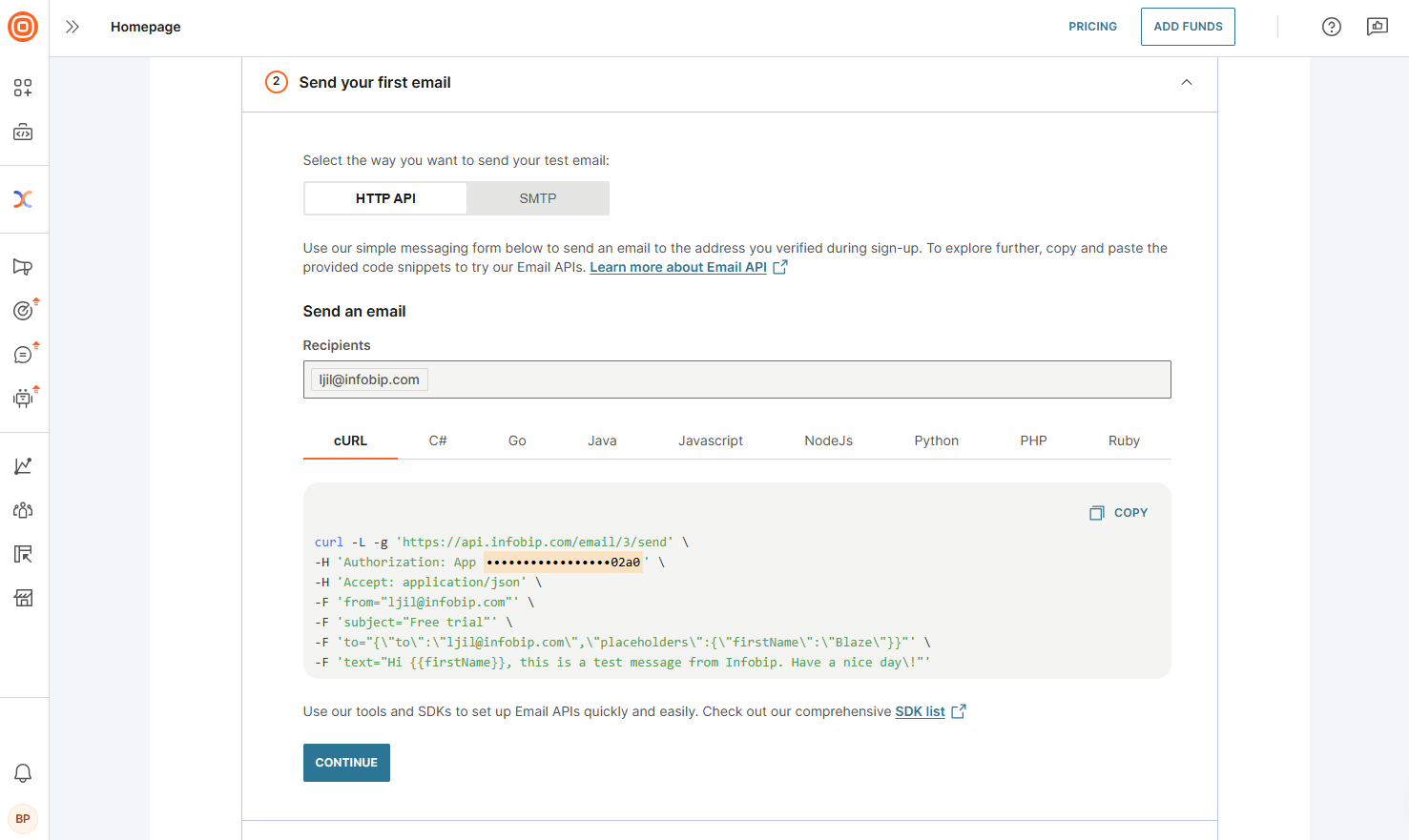Open the help question mark icon
The height and width of the screenshot is (840, 1409).
point(1332,27)
